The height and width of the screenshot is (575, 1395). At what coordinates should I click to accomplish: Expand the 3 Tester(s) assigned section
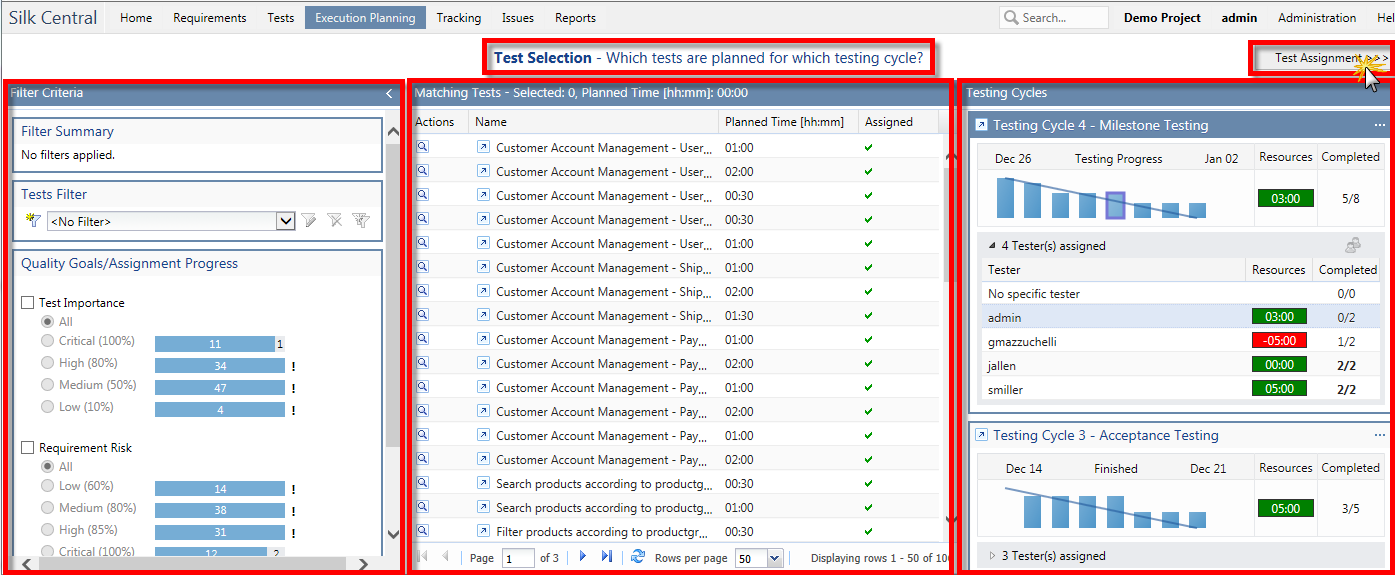pos(992,556)
